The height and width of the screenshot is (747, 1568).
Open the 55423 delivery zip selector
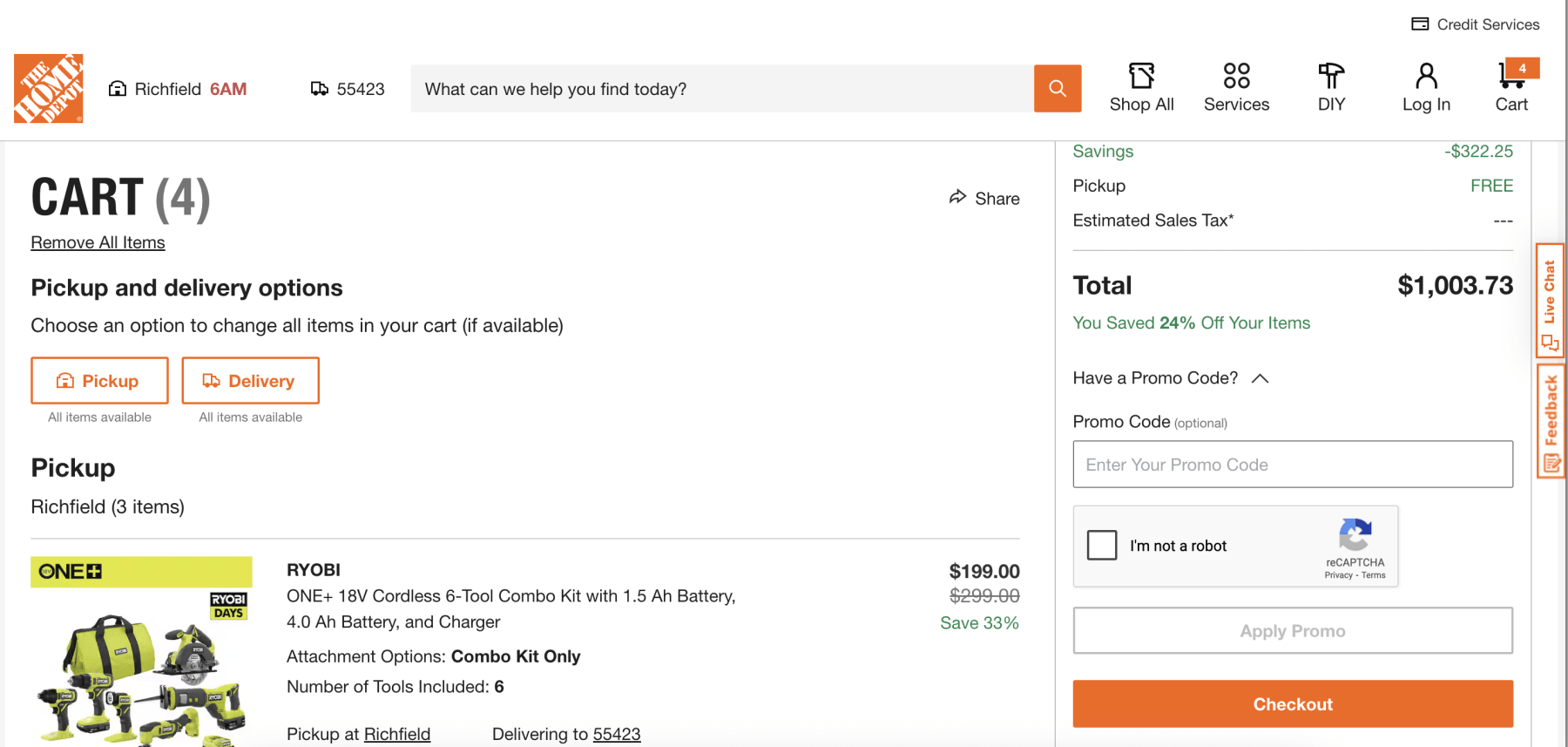[347, 88]
